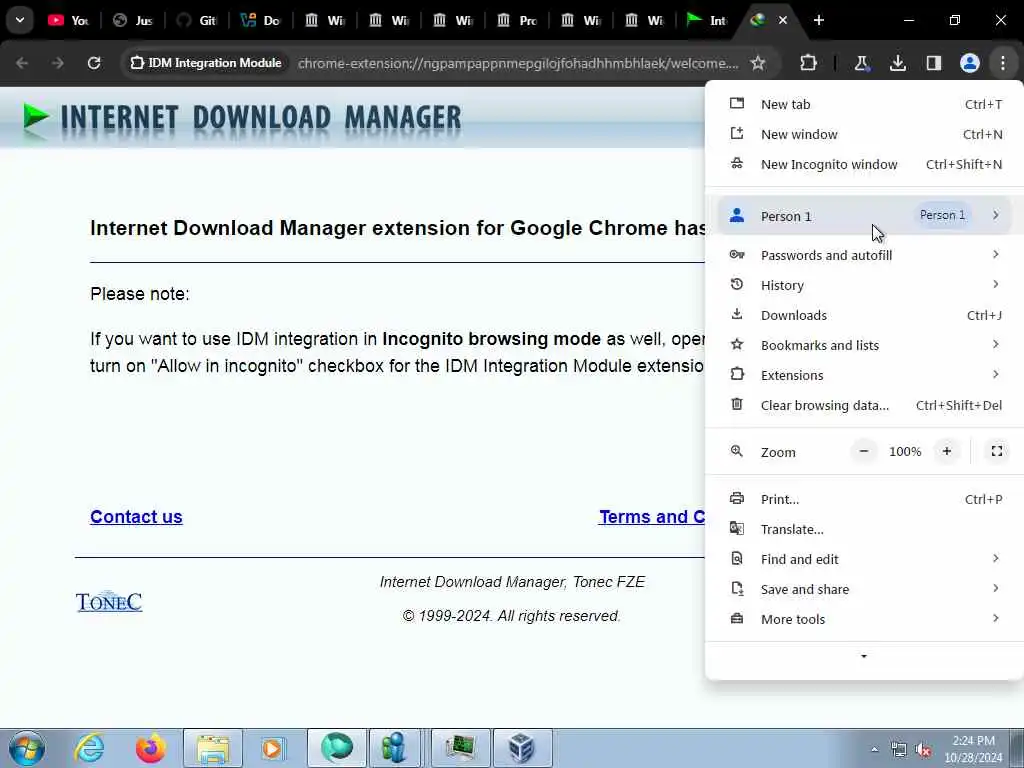Click the Bookmarks star icon in menu
This screenshot has width=1024, height=768.
737,345
